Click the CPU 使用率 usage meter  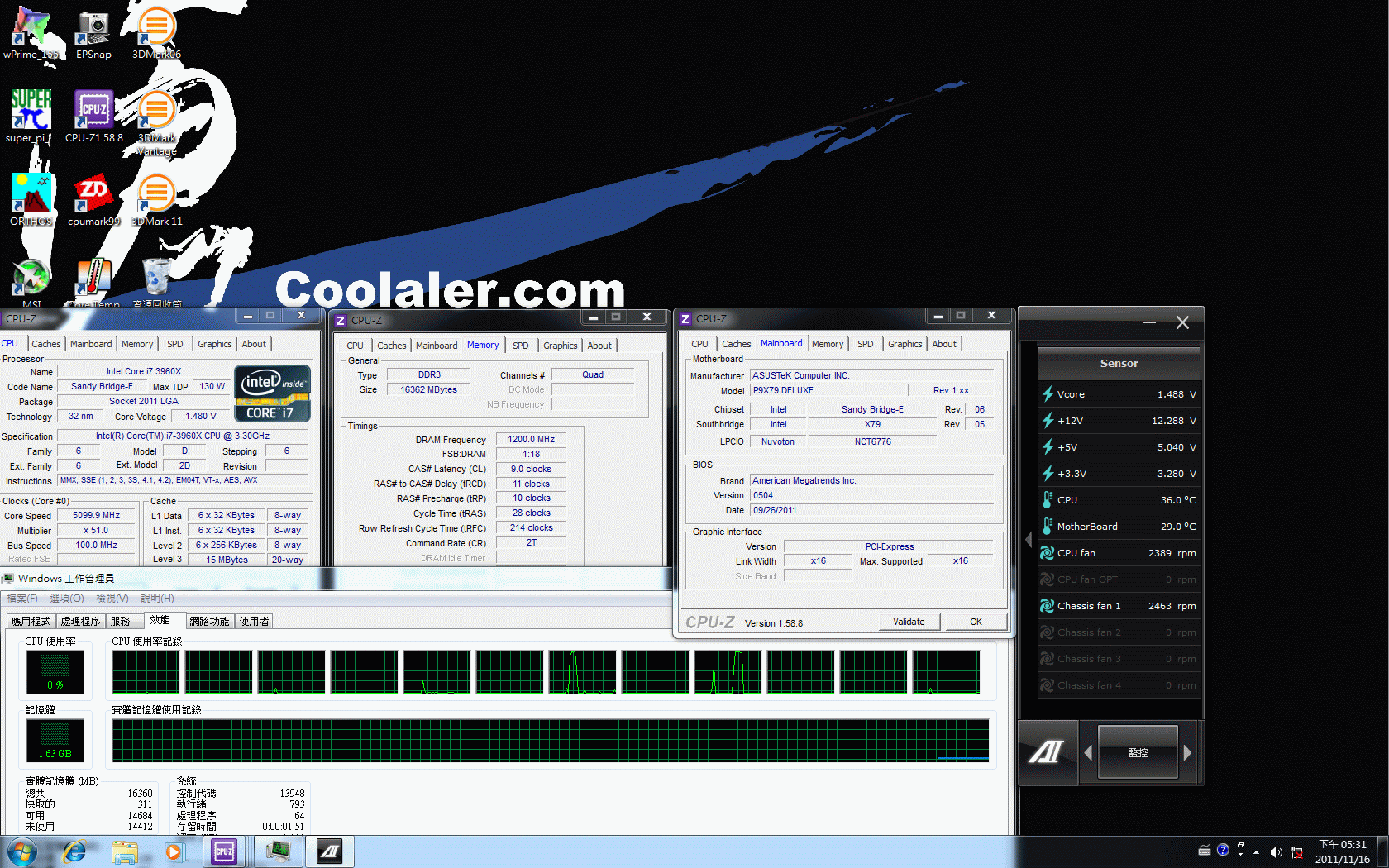point(55,671)
